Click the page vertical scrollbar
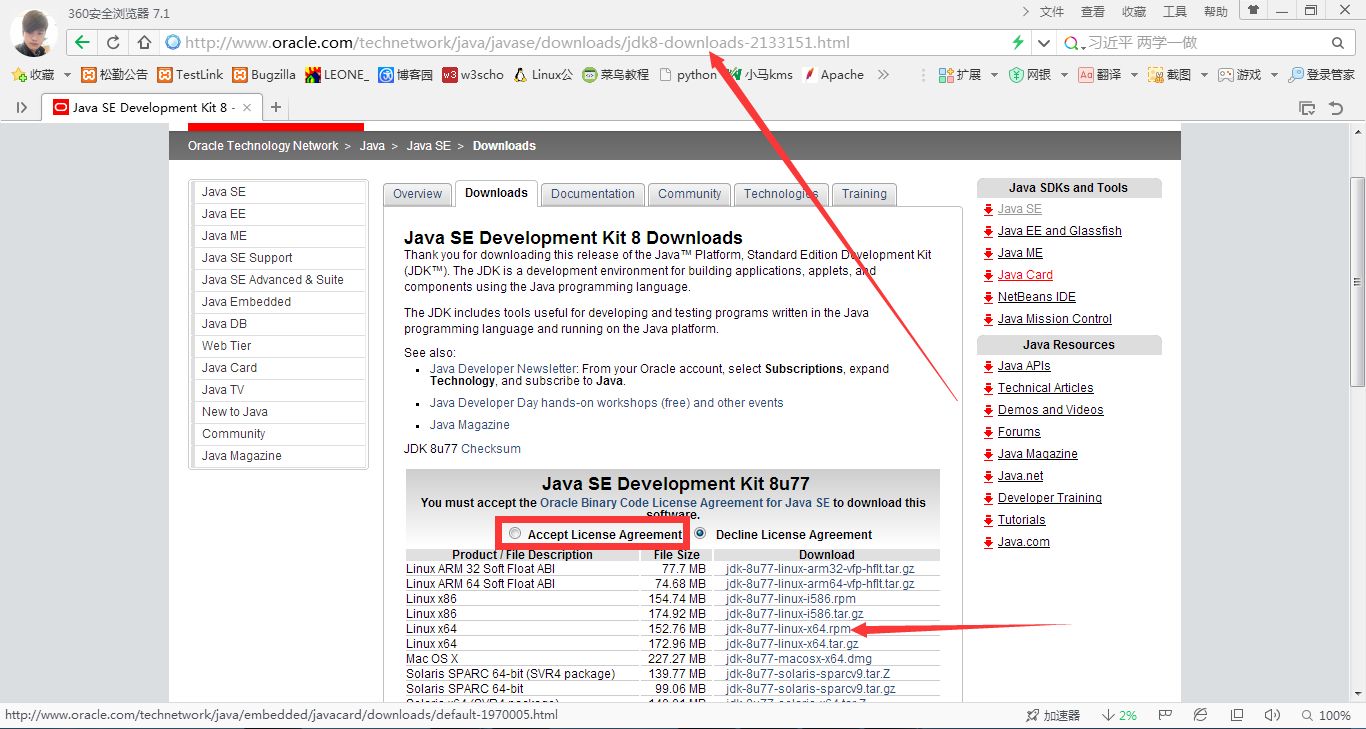 [x=1357, y=282]
